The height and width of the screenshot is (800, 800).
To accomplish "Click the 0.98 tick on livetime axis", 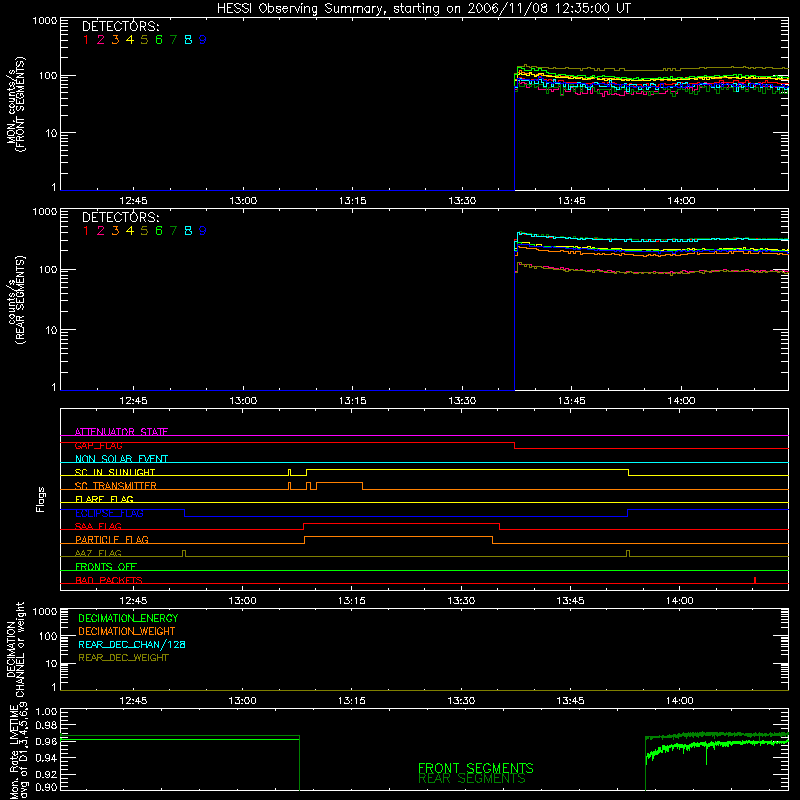I will click(x=45, y=726).
